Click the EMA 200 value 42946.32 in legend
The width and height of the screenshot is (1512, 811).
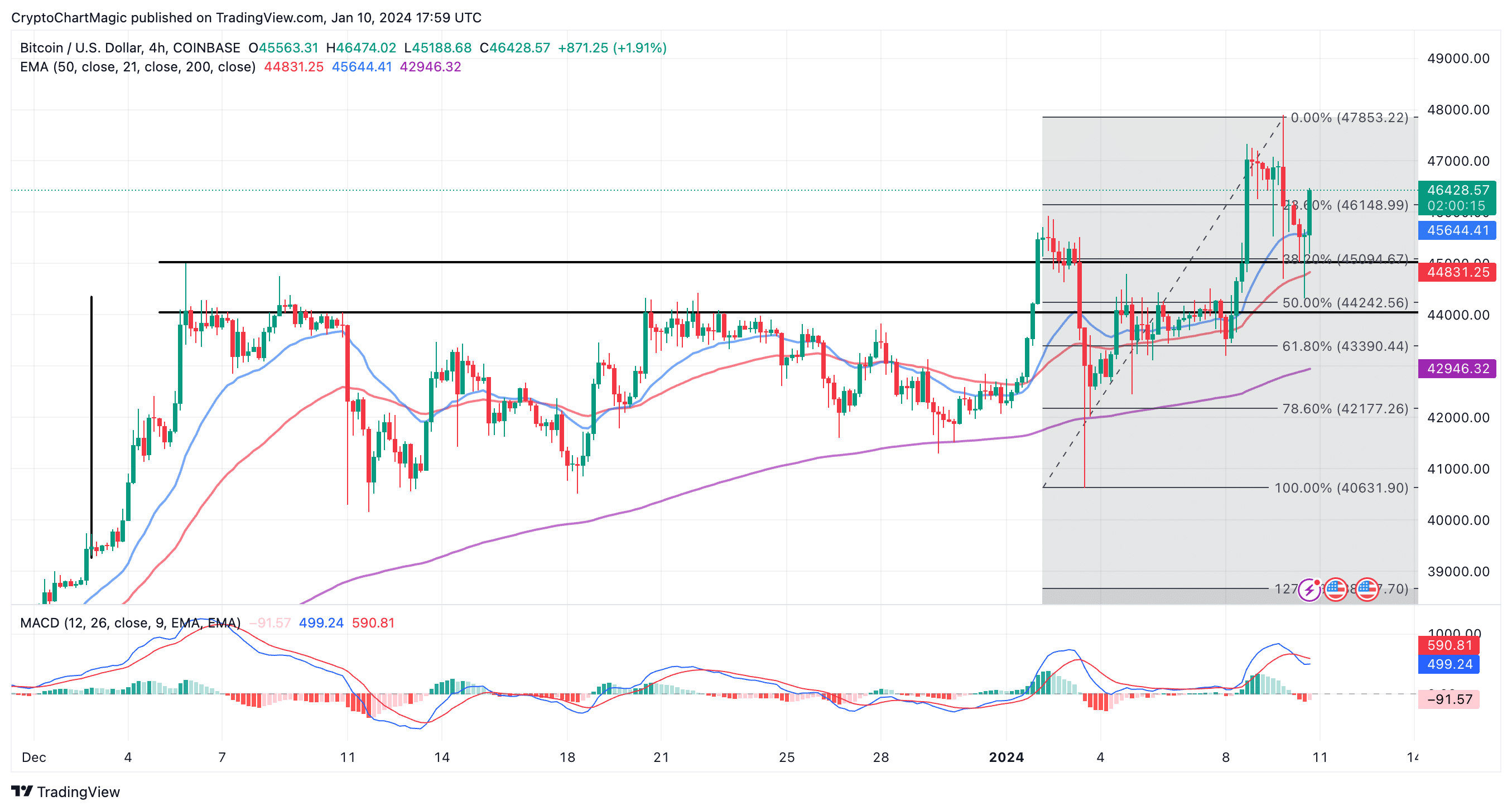[x=430, y=67]
